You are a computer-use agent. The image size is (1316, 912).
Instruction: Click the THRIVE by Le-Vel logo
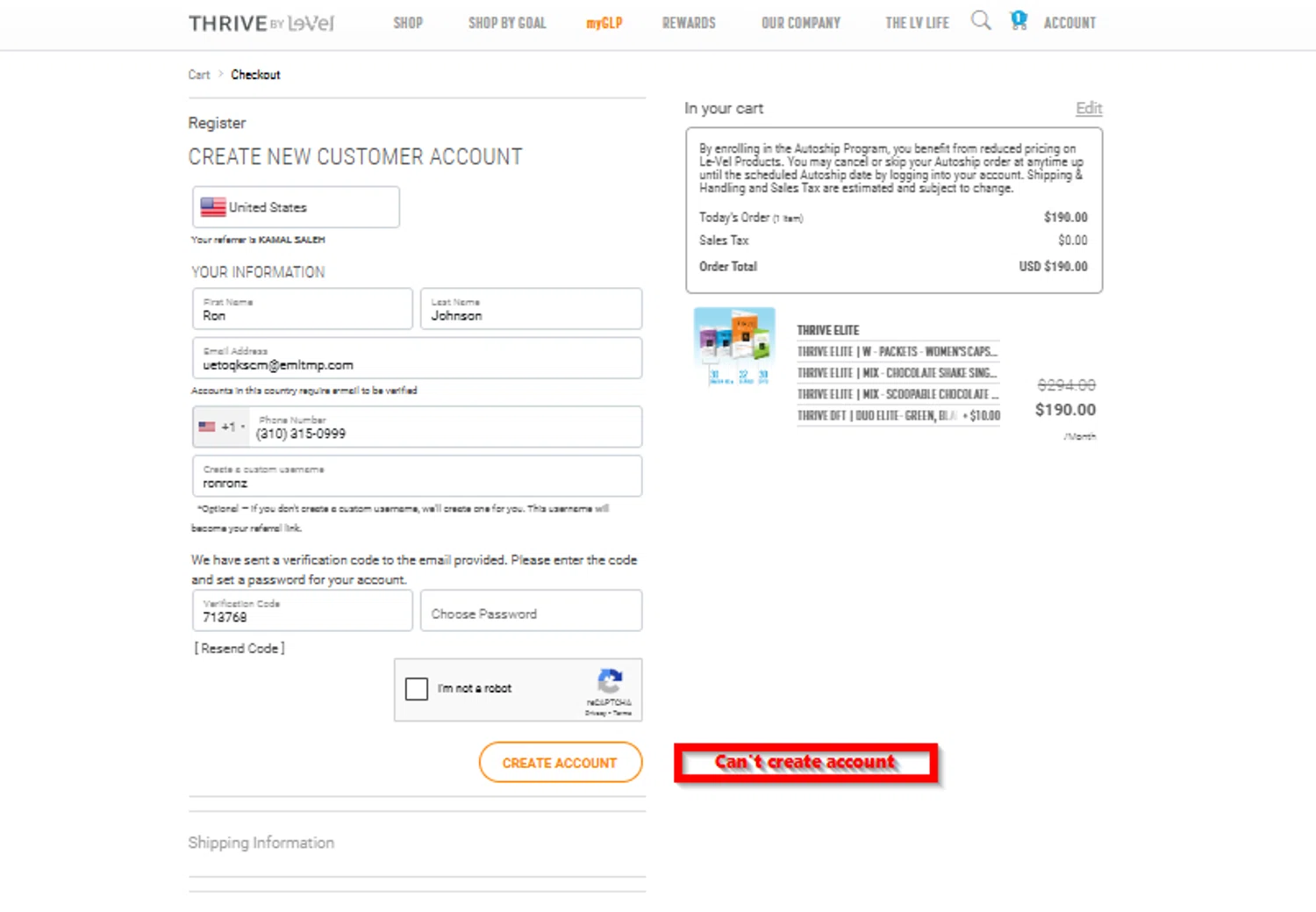click(x=261, y=24)
